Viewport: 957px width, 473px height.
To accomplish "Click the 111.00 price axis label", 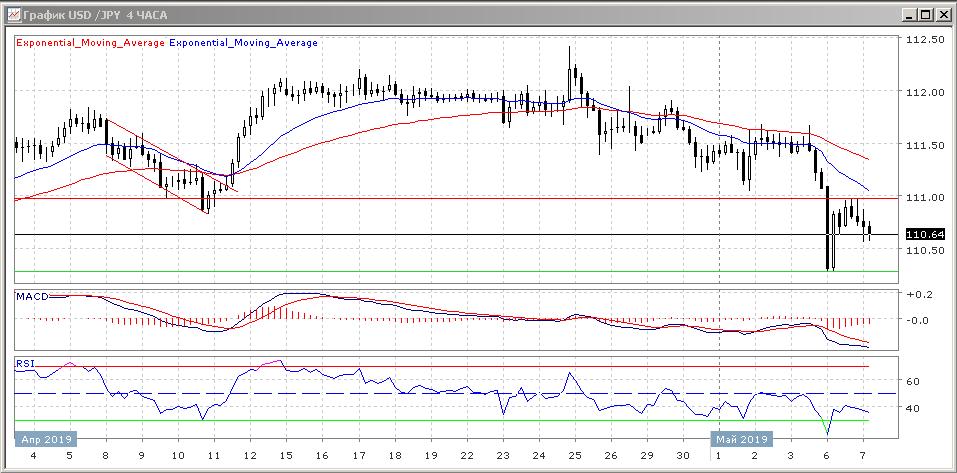I will [925, 198].
